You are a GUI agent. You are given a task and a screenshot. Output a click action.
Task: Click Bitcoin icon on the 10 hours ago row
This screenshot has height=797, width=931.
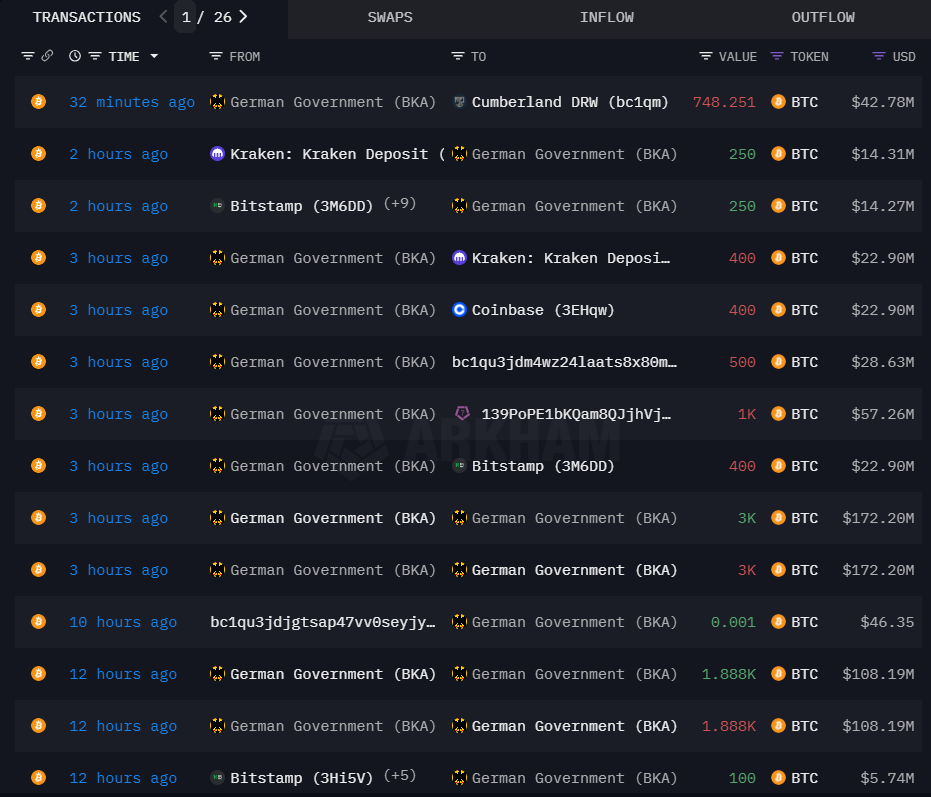(x=38, y=622)
